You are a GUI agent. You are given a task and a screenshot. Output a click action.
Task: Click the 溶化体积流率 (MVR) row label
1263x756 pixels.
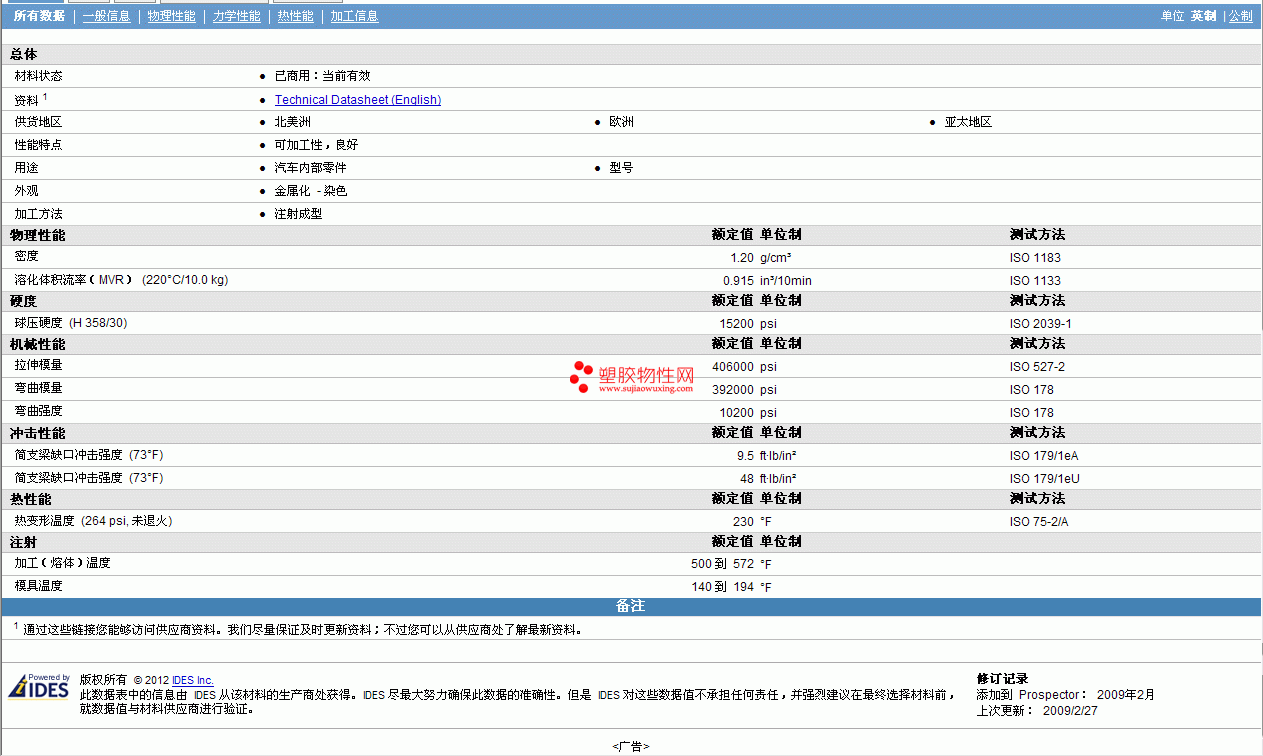[x=121, y=280]
